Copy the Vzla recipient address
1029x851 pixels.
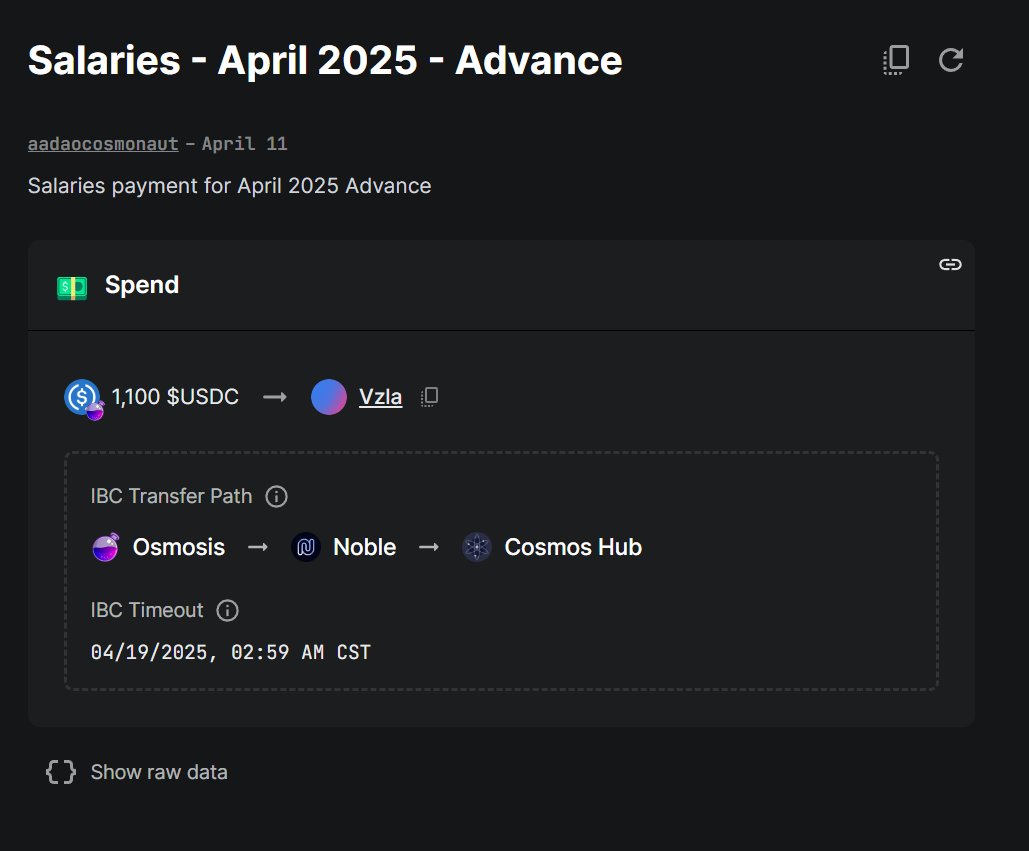coord(429,397)
